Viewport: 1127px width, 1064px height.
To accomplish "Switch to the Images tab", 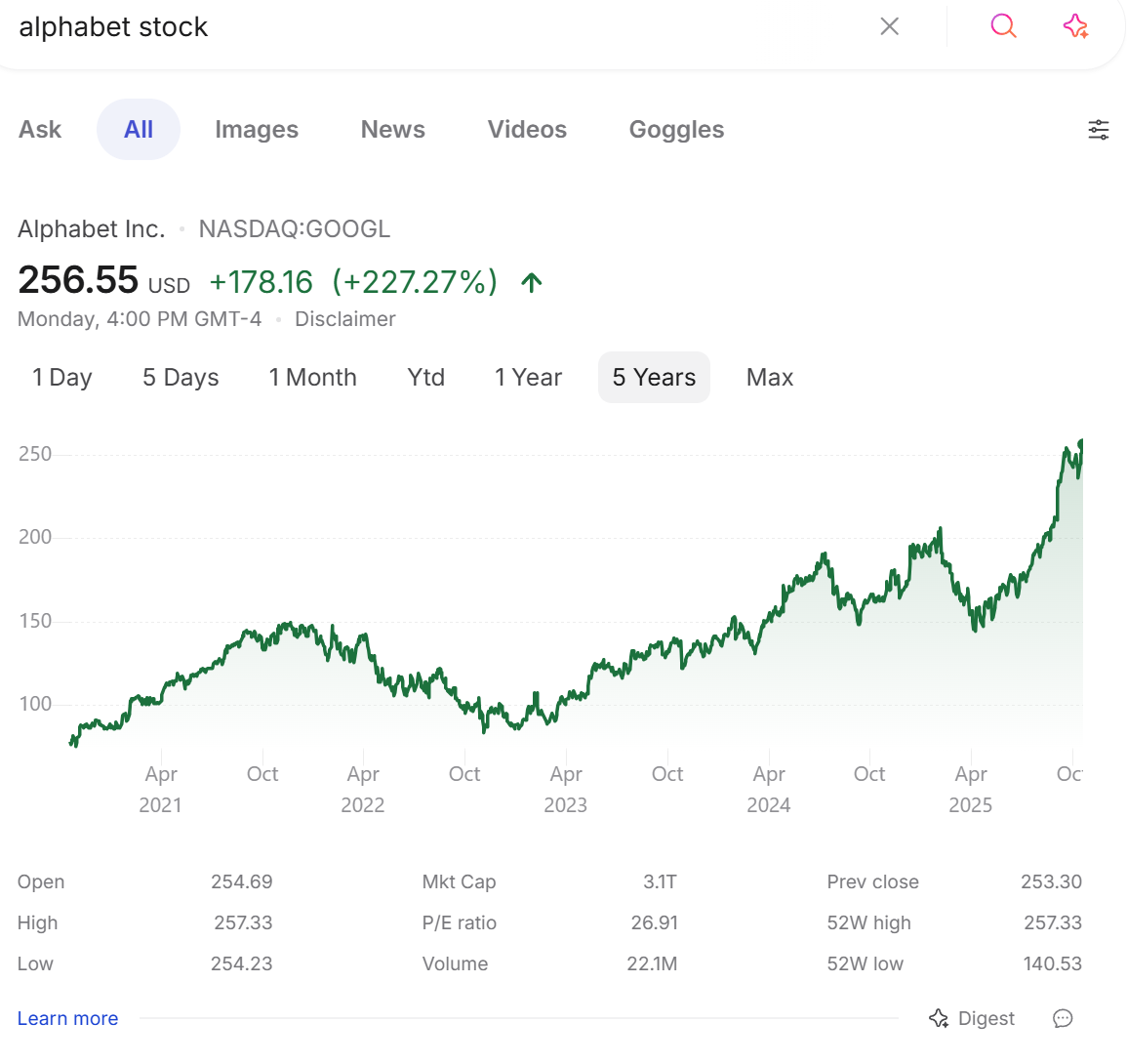I will [257, 130].
